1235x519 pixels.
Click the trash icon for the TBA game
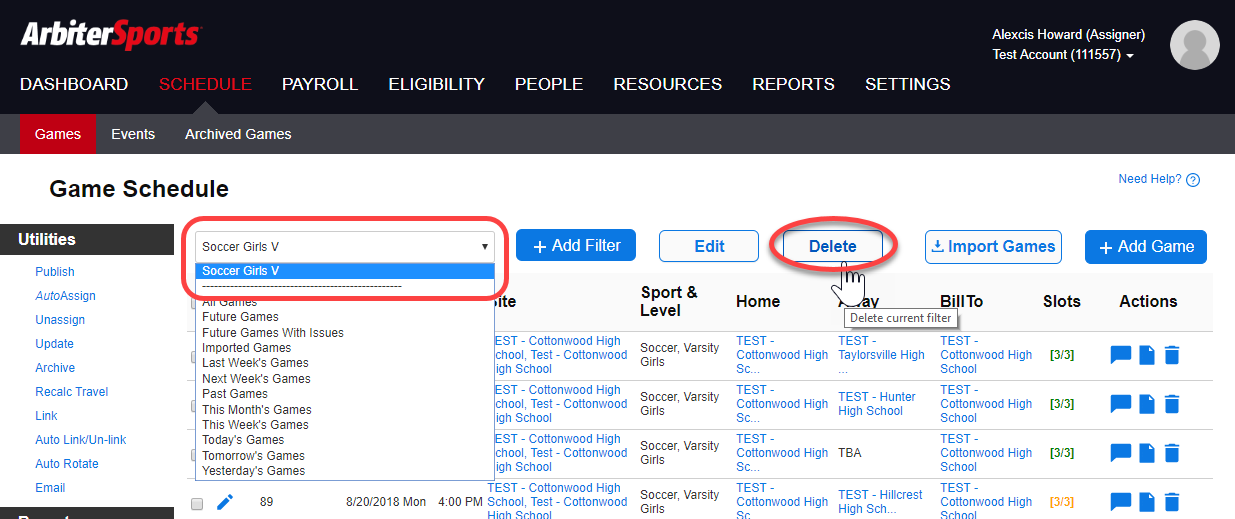tap(1172, 452)
